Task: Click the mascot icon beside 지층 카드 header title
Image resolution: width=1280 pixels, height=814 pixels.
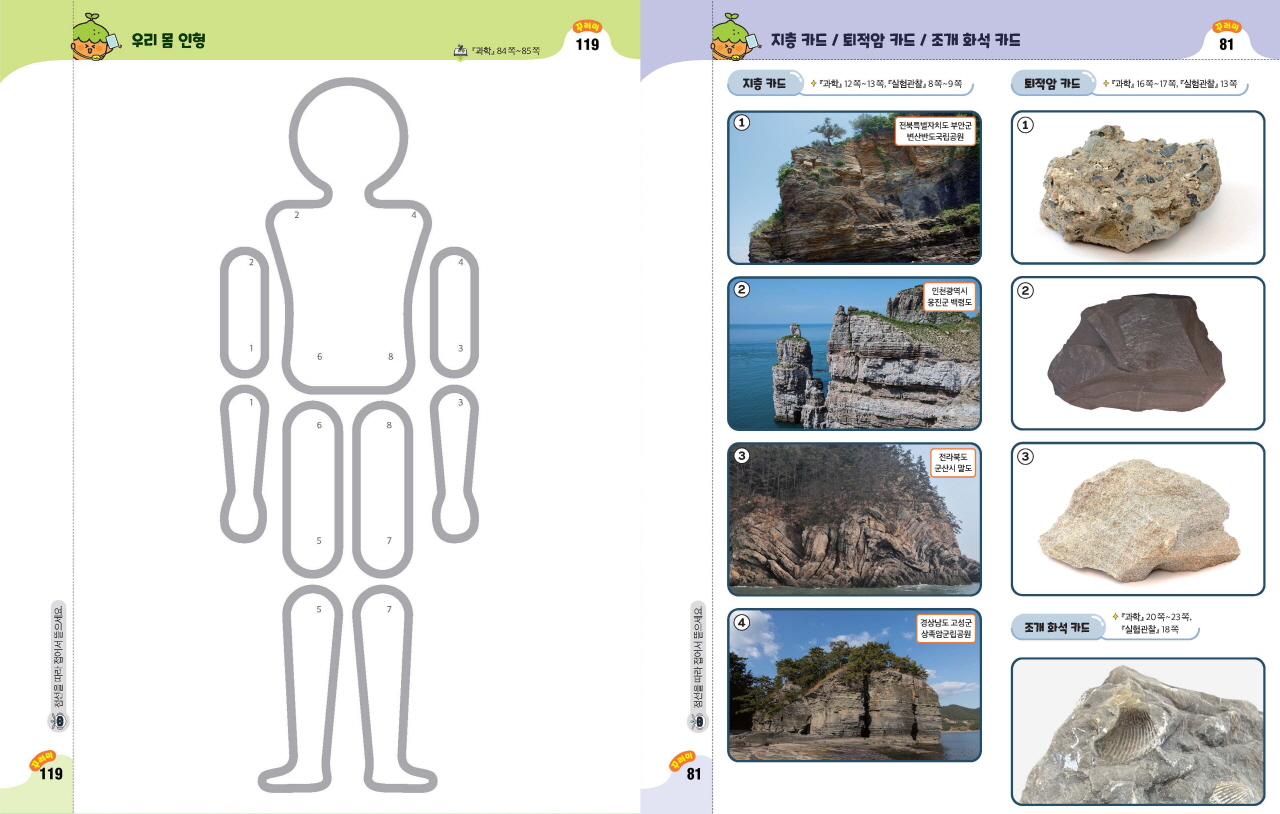Action: point(735,38)
